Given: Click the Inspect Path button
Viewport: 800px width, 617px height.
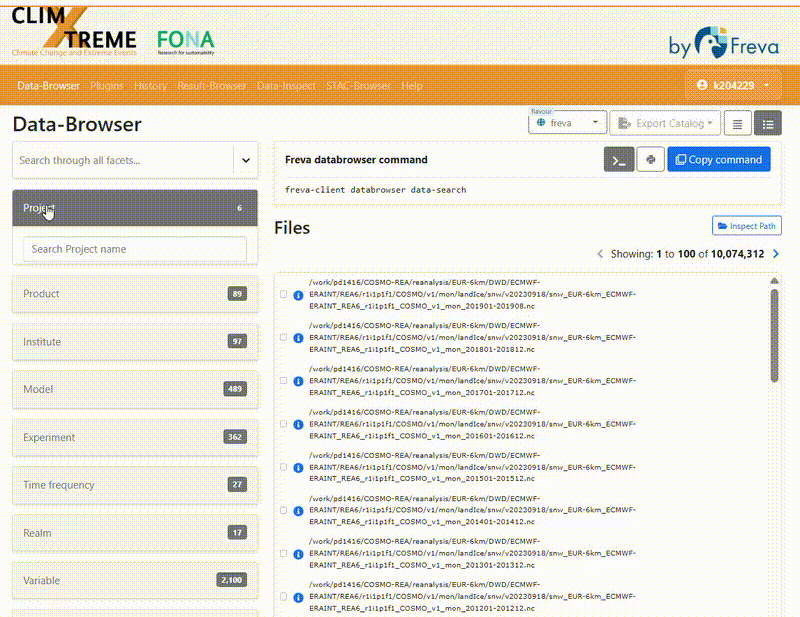Looking at the screenshot, I should coord(746,226).
